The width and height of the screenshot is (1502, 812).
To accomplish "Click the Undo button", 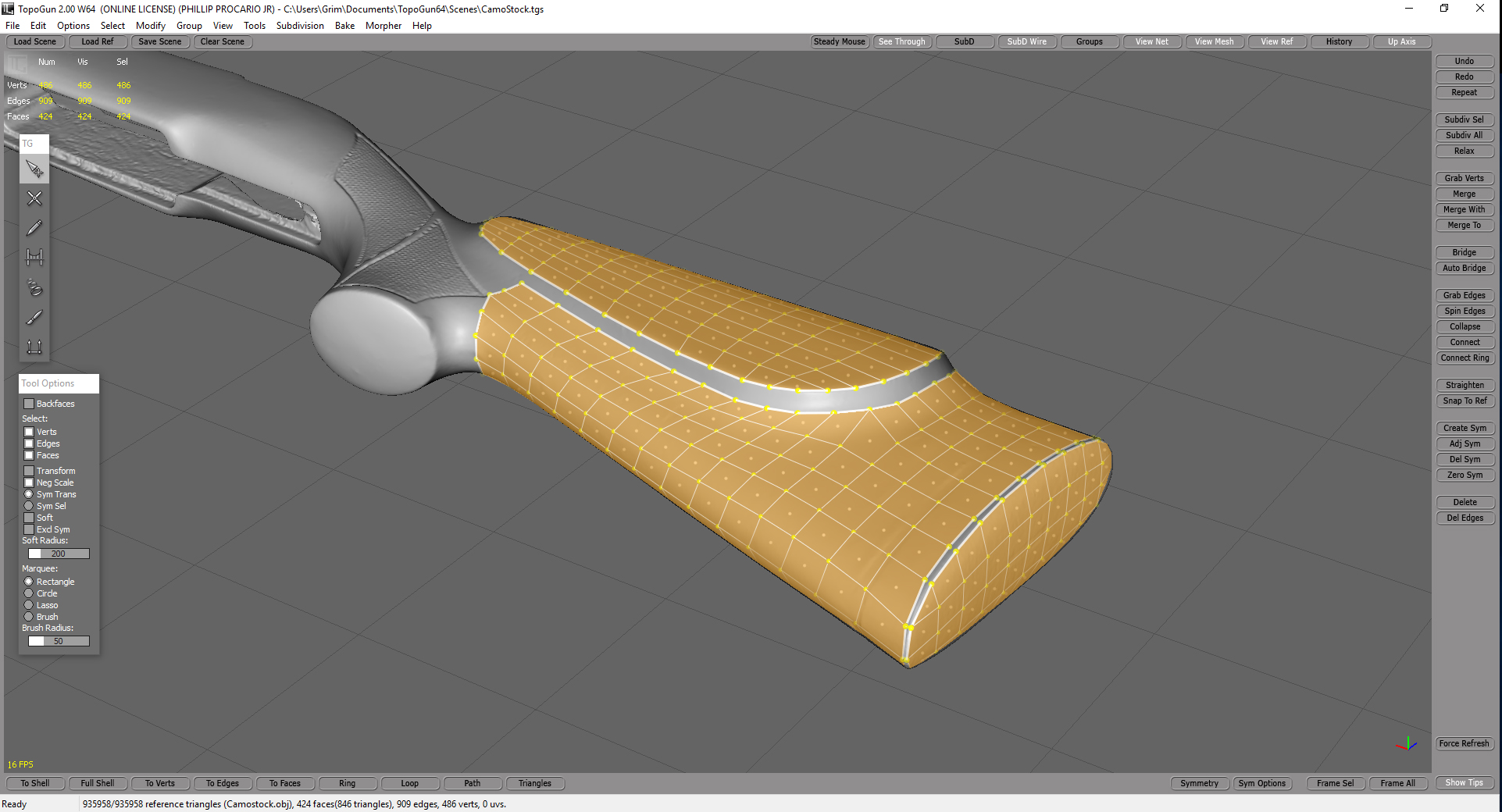I will 1465,61.
